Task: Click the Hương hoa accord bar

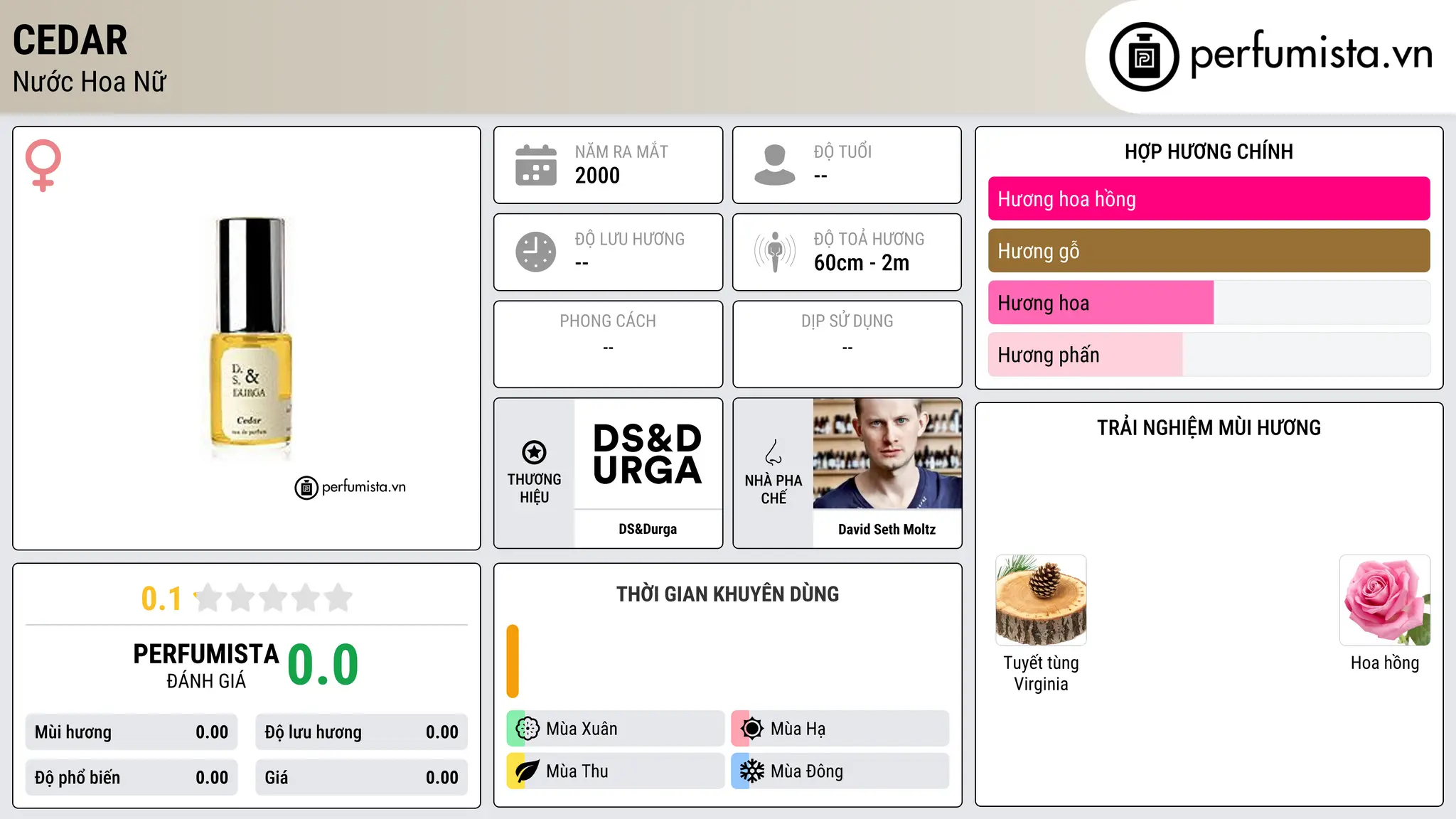Action: [1209, 303]
